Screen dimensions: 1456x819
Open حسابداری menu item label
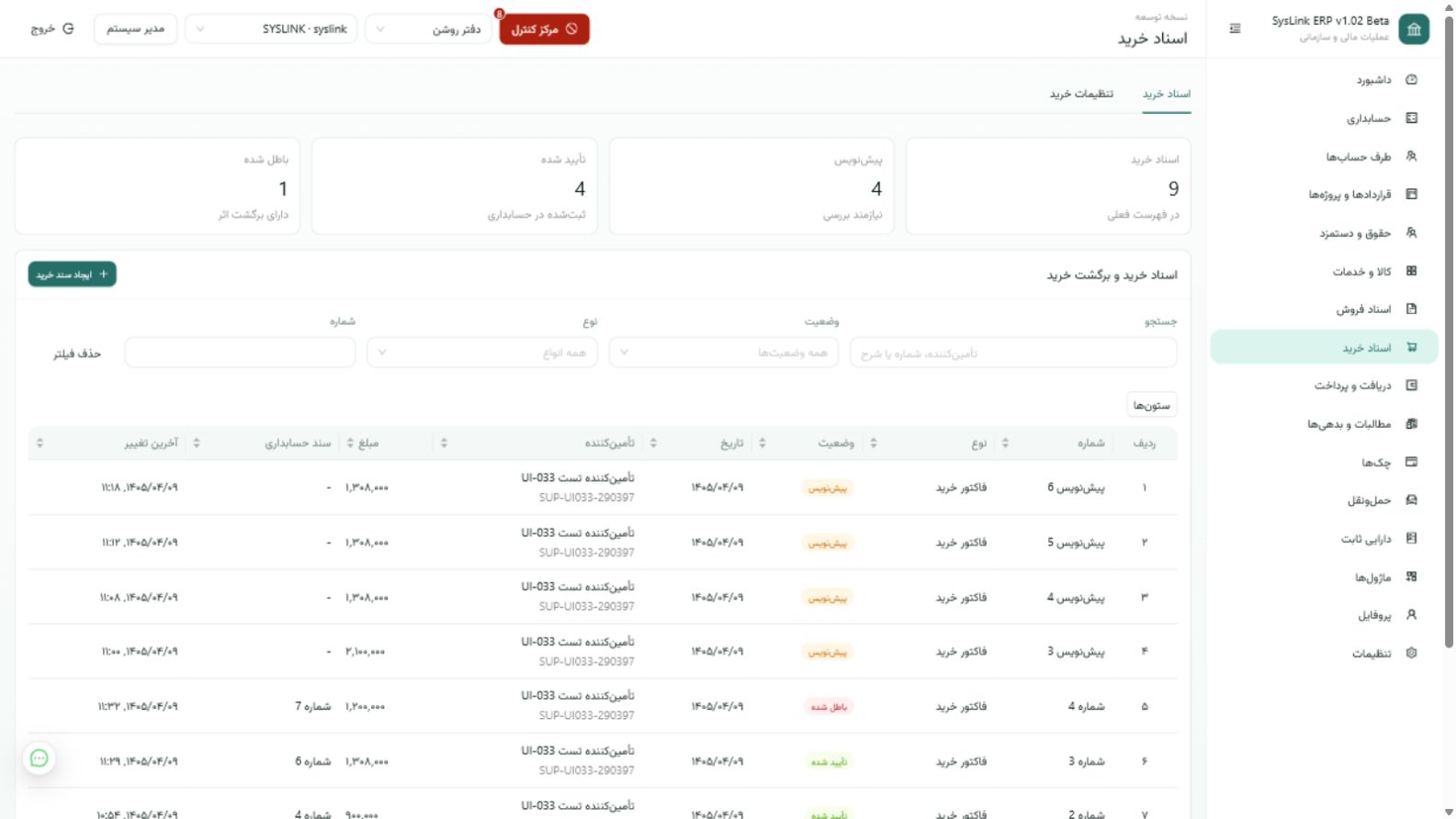(x=1369, y=118)
